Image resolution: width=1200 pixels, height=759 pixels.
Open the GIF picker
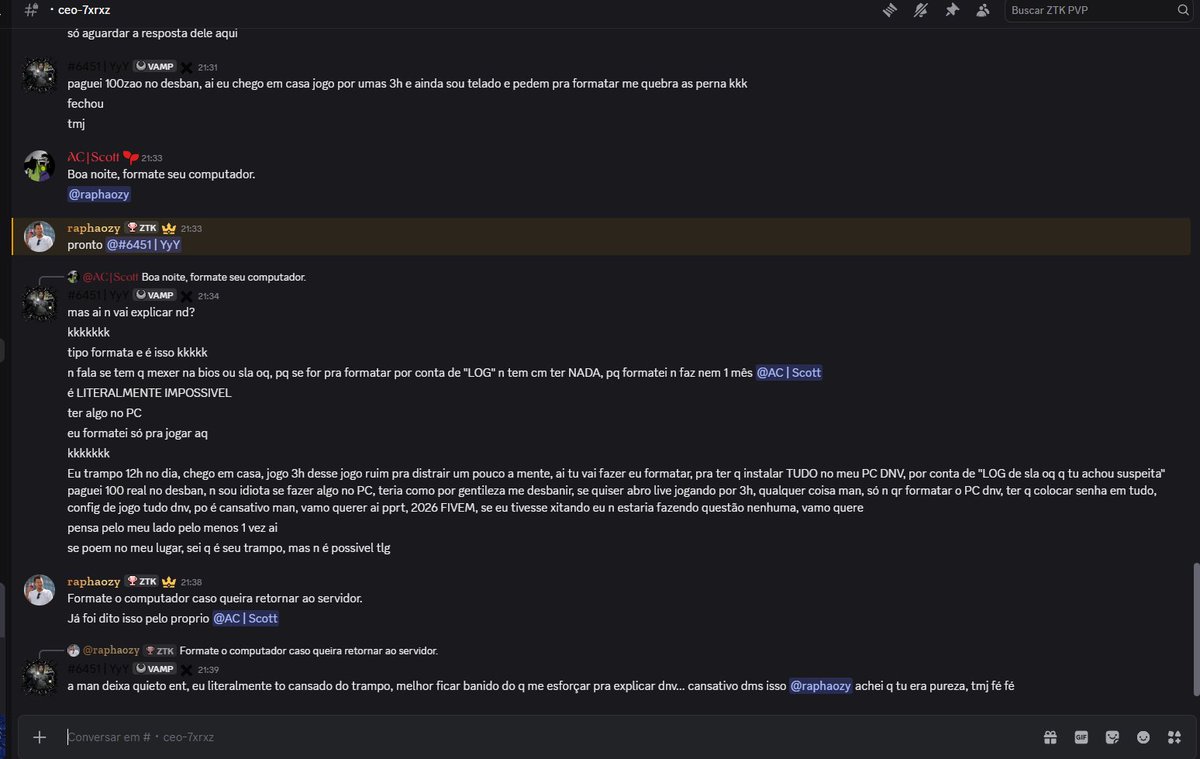[x=1081, y=737]
